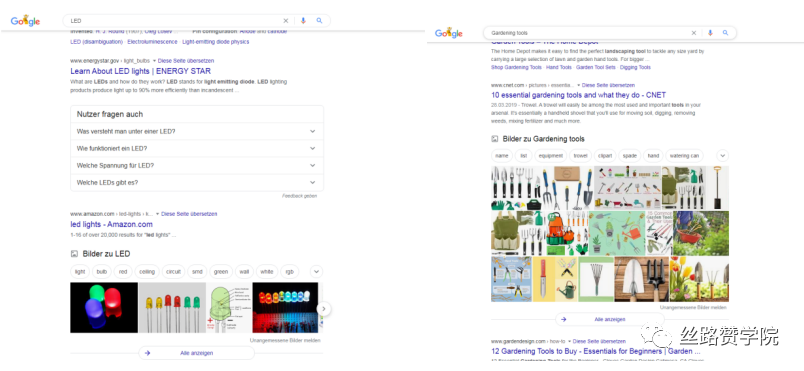Clear the Gardening tools query with X
The height and width of the screenshot is (371, 804).
pos(694,33)
